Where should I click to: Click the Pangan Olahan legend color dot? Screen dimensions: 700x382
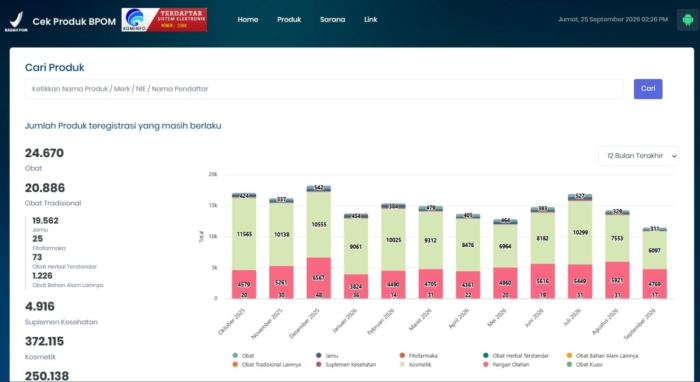pyautogui.click(x=485, y=365)
